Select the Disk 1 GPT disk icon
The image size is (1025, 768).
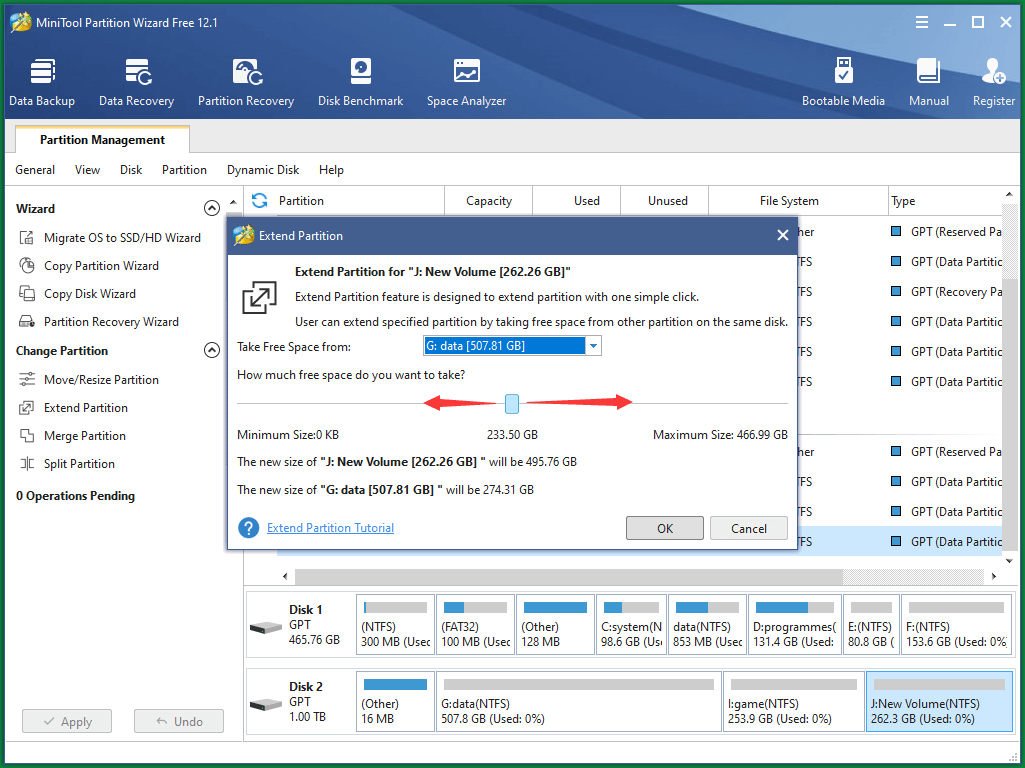click(x=266, y=628)
